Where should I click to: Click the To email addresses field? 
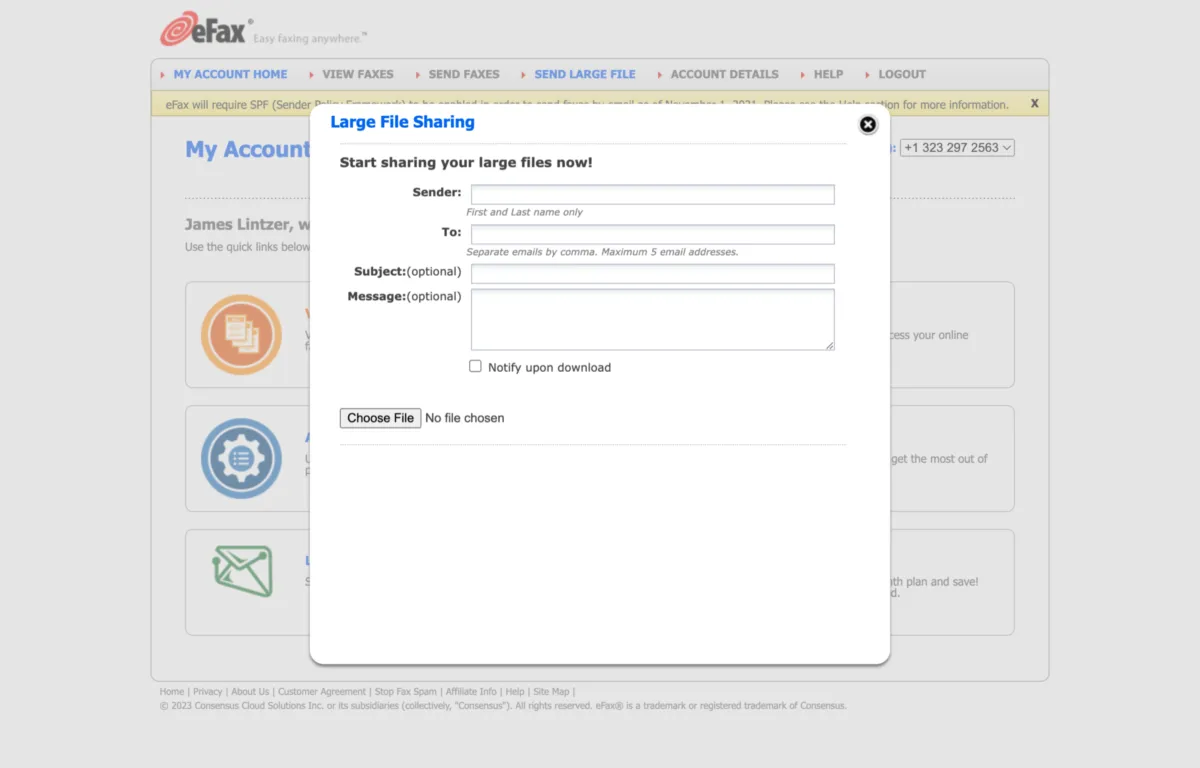[x=652, y=234]
